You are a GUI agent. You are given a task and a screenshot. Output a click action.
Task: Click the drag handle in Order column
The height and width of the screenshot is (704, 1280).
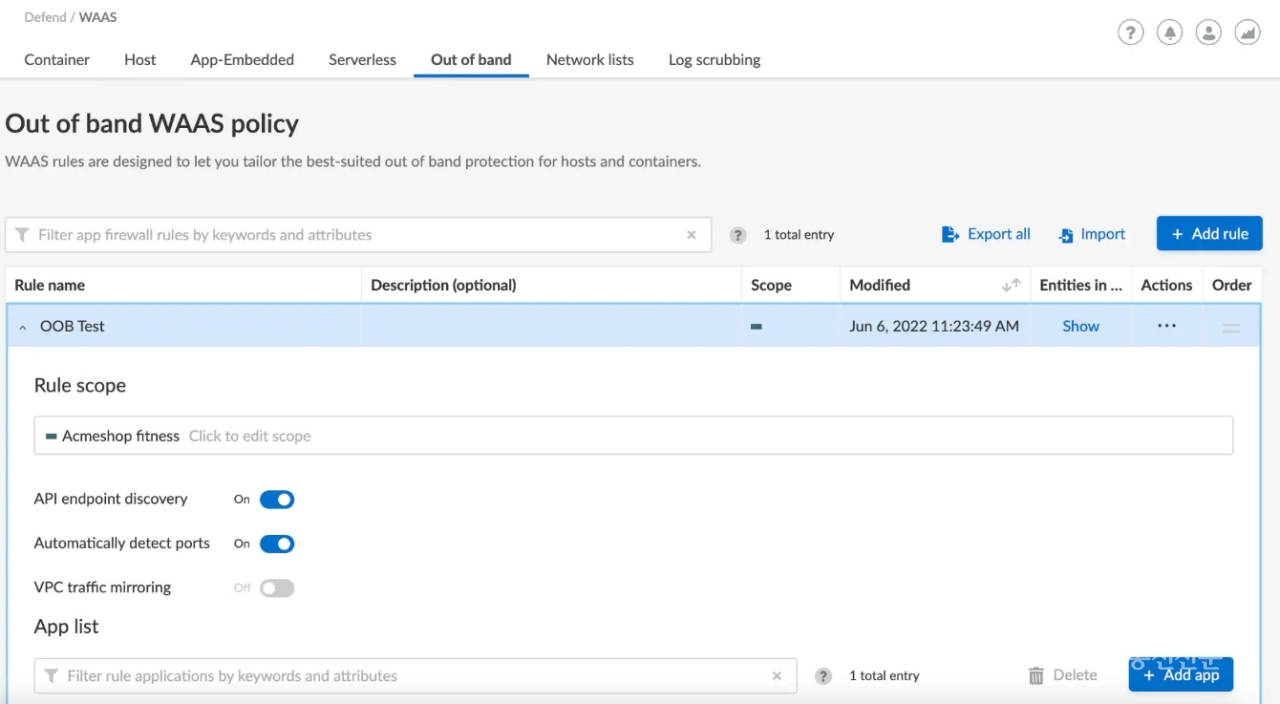pyautogui.click(x=1231, y=327)
